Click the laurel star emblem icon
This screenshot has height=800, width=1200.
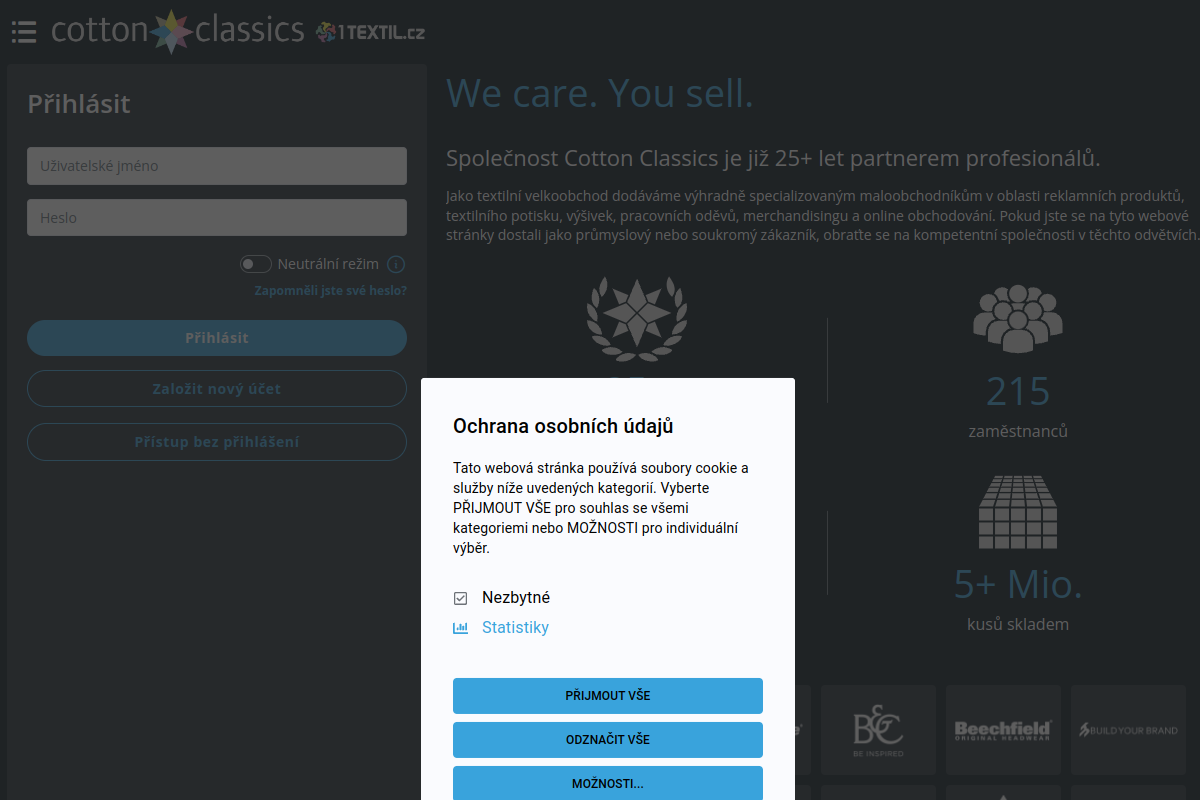(x=636, y=319)
